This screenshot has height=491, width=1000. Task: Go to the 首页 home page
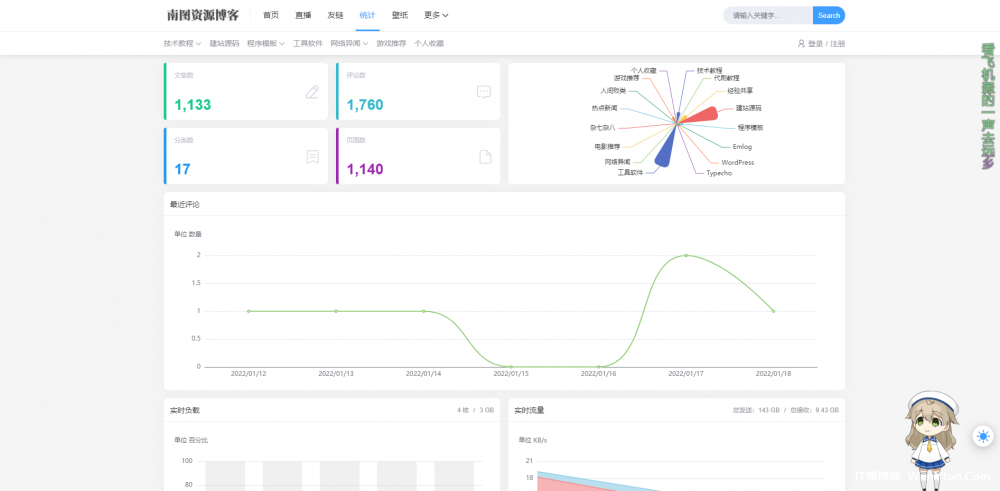pos(271,15)
